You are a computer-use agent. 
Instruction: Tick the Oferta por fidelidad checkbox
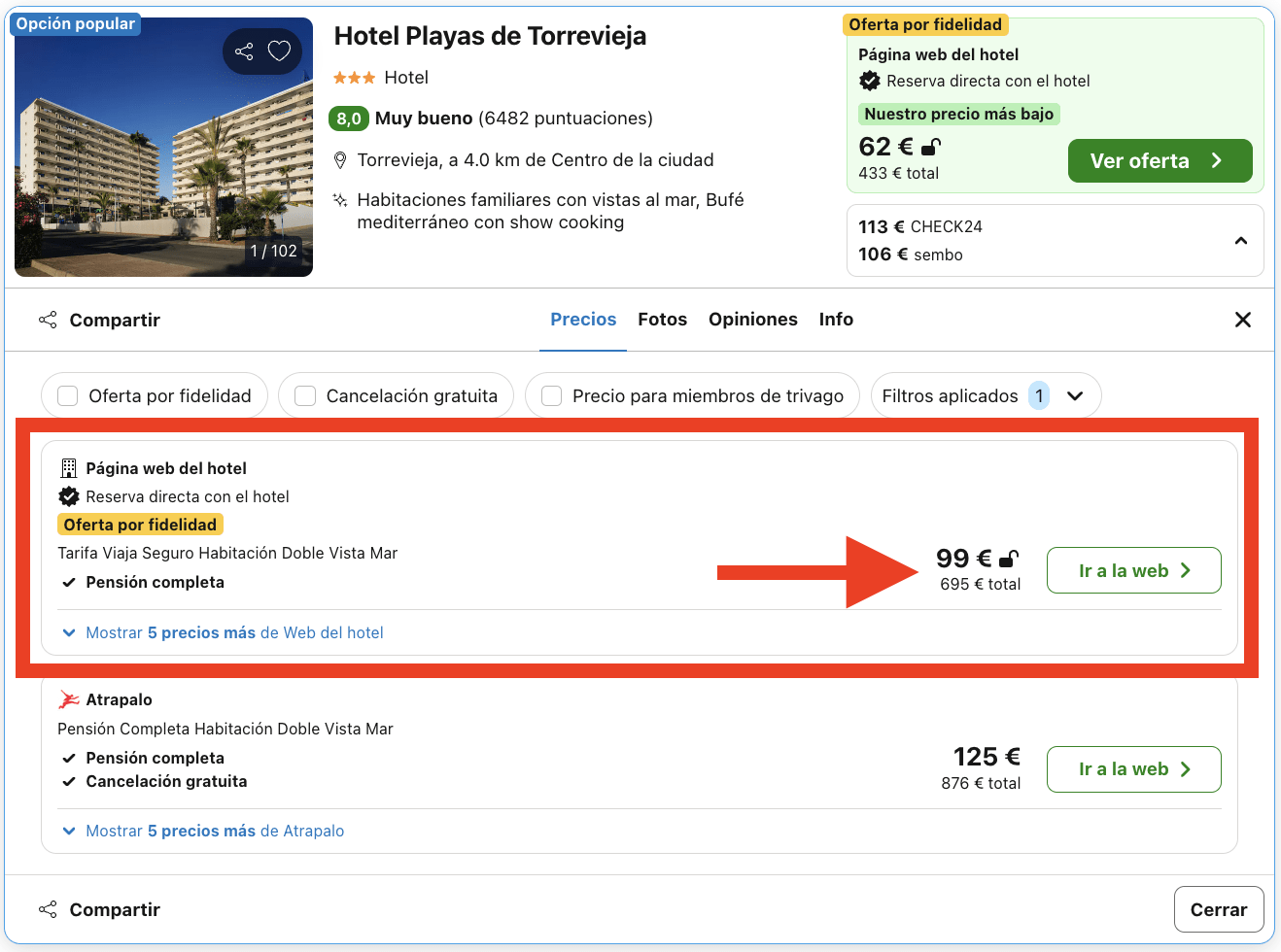[68, 396]
